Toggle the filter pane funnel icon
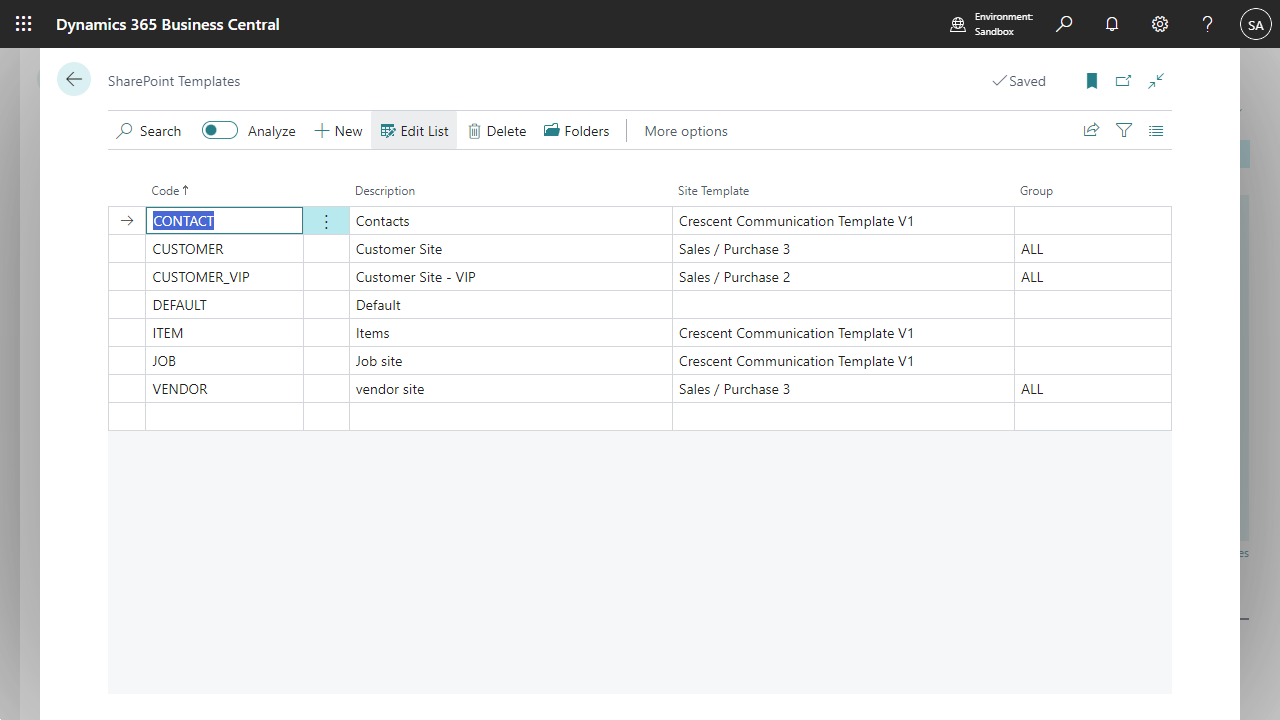The height and width of the screenshot is (720, 1280). click(1124, 130)
